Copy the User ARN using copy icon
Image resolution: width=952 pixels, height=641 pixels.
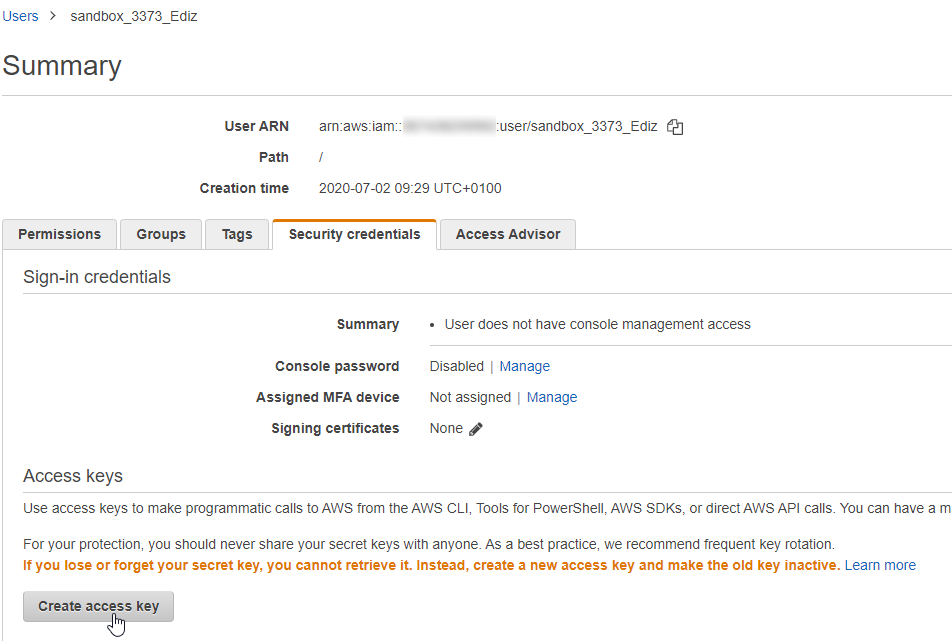[x=675, y=127]
